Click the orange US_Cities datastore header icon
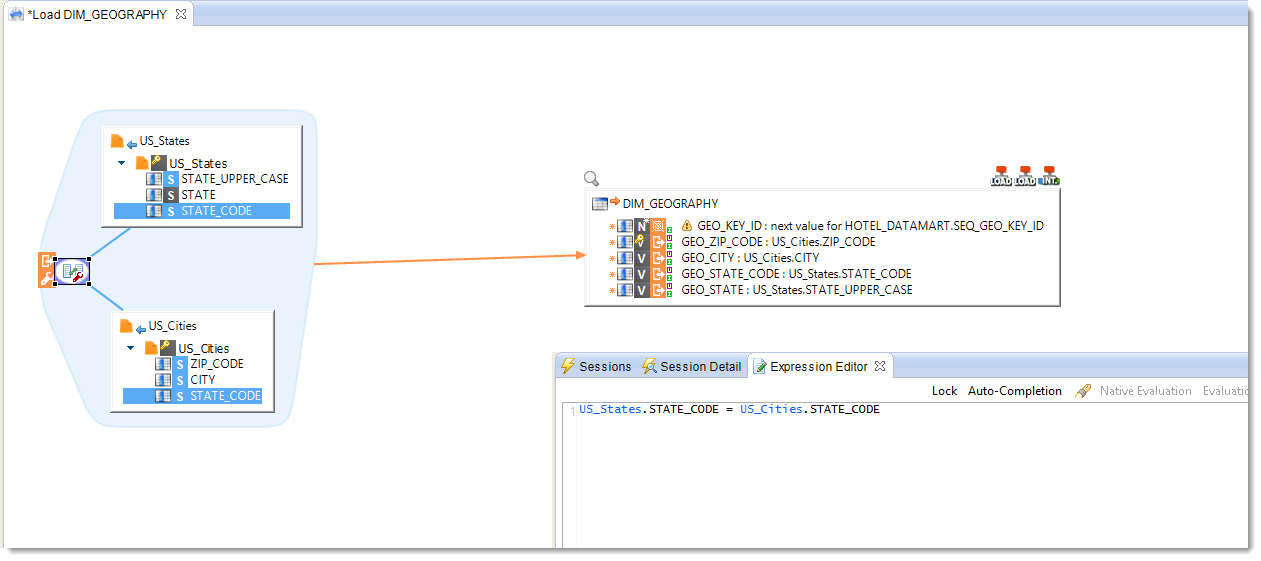This screenshot has height=561, width=1261. [x=126, y=326]
